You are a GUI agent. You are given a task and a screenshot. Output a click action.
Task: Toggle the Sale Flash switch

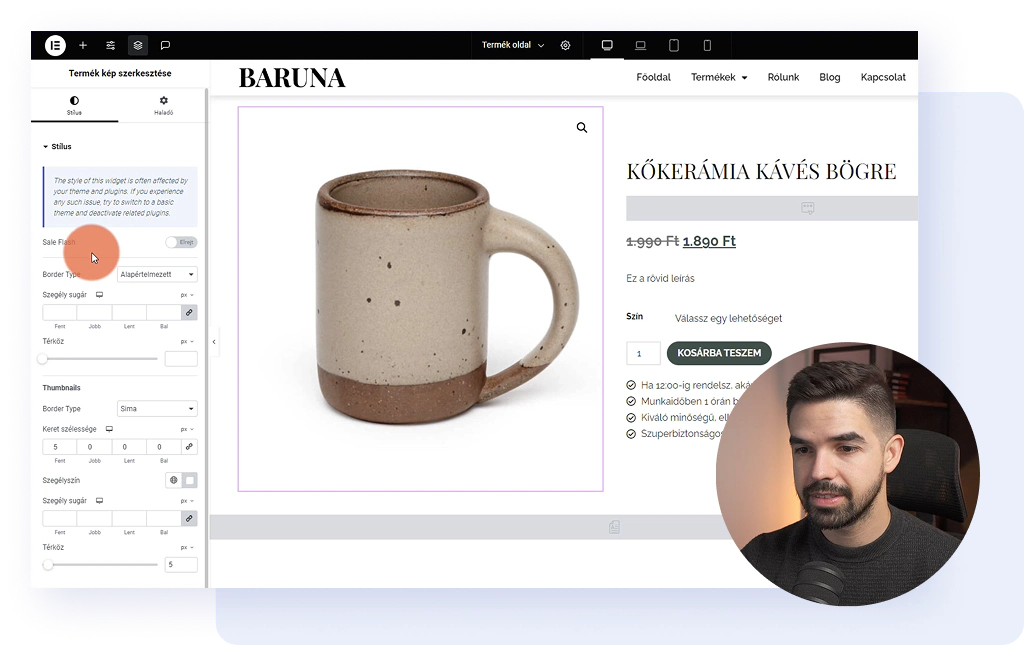181,242
